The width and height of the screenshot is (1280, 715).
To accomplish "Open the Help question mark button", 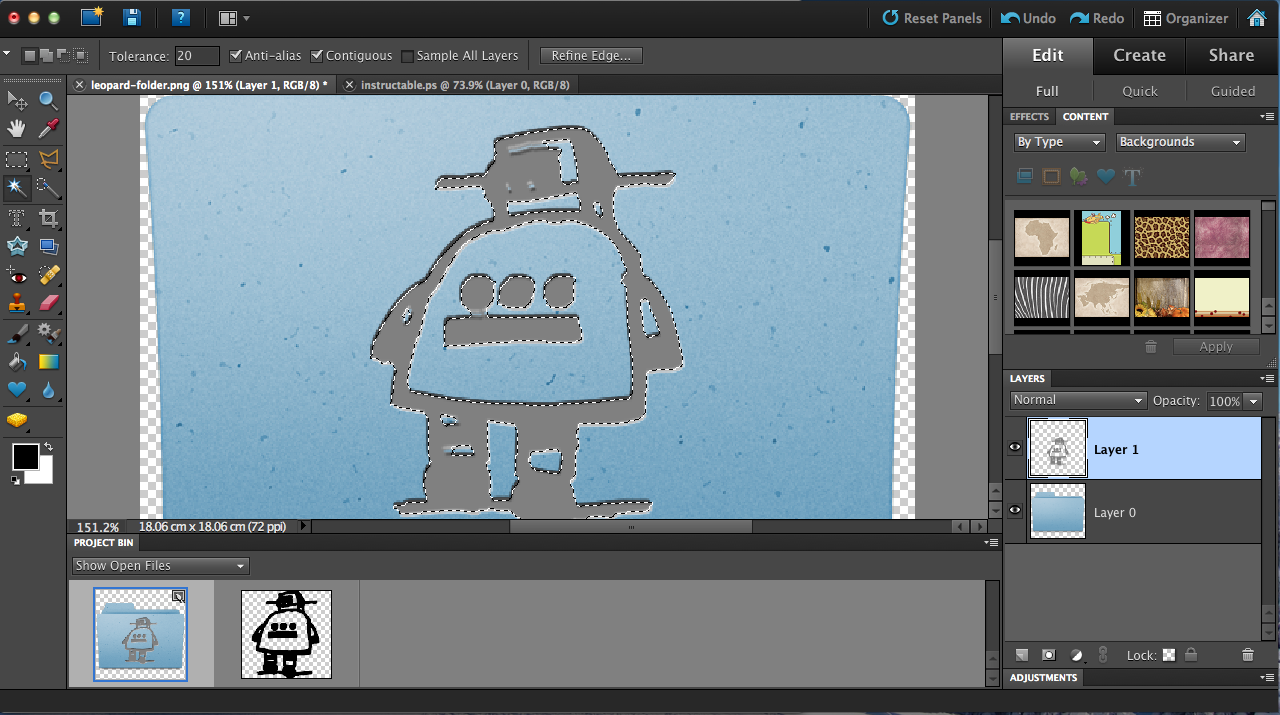I will (180, 17).
